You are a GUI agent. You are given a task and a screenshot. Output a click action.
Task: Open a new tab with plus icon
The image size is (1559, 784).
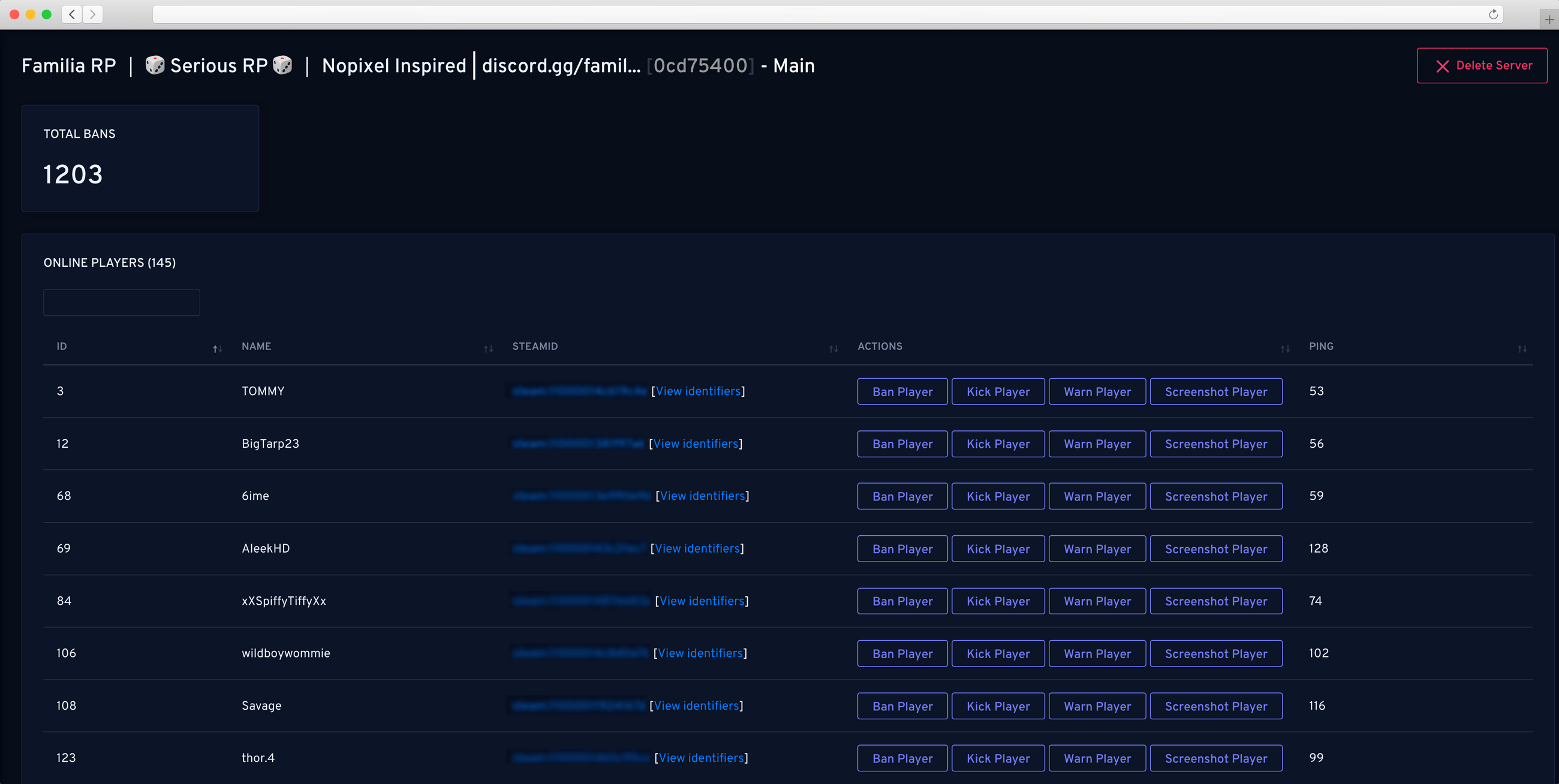(1549, 19)
